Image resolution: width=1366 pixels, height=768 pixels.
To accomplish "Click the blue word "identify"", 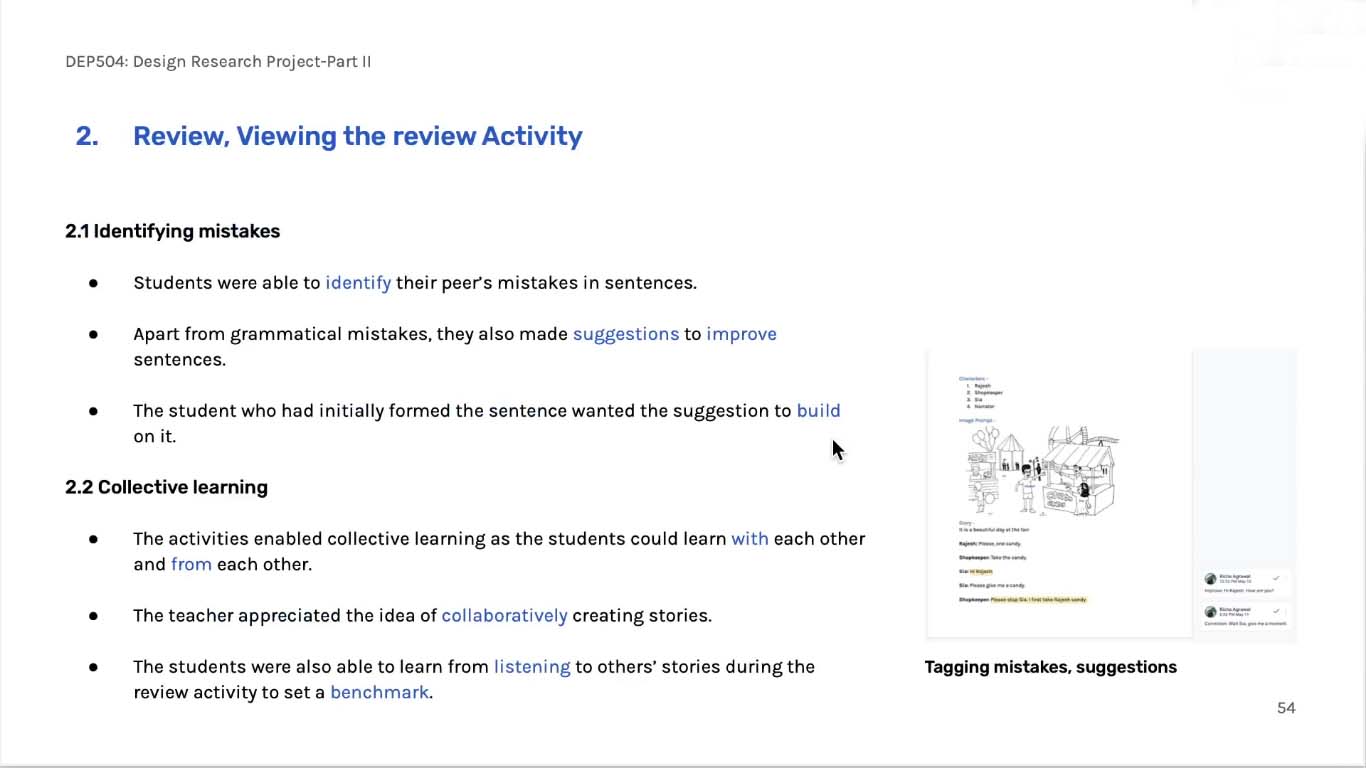I will coord(358,283).
